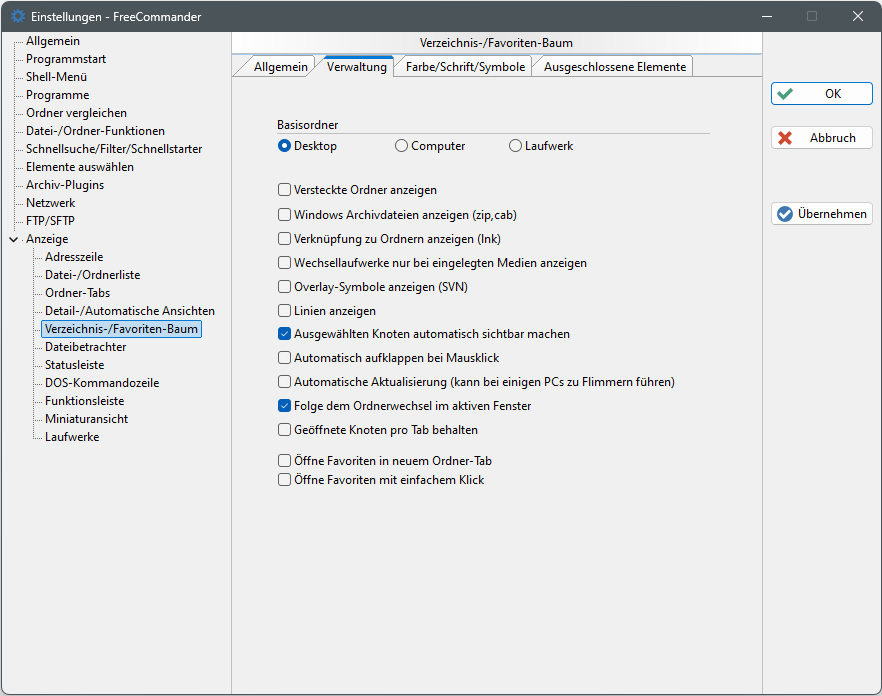The image size is (882, 696).
Task: Open Programmstart settings category
Action: click(x=66, y=59)
